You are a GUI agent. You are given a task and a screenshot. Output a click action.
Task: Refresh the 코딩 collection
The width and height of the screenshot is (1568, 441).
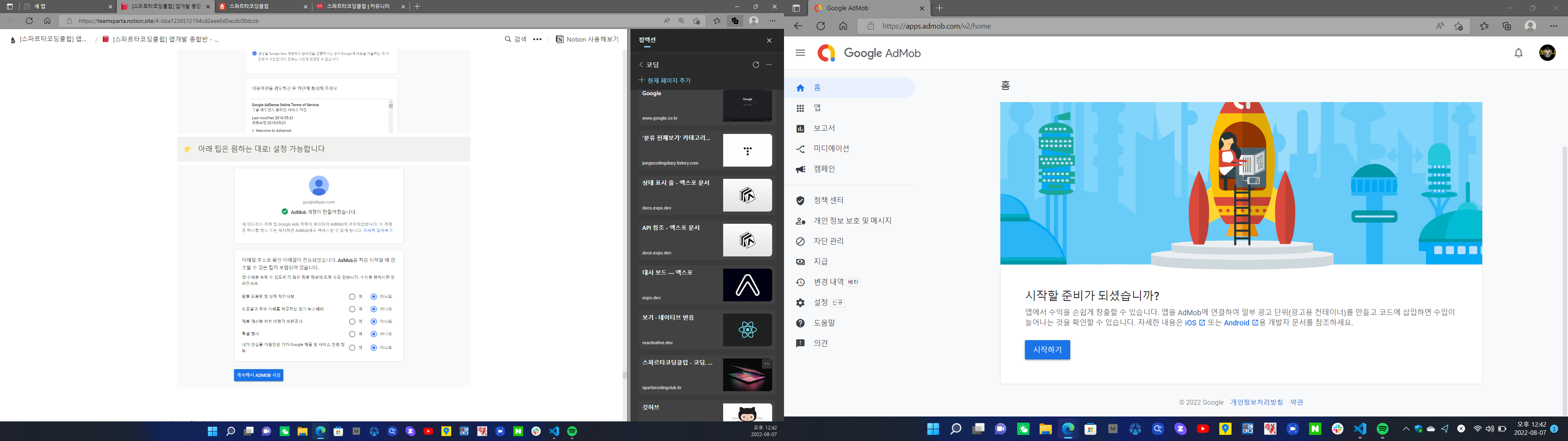(x=756, y=65)
